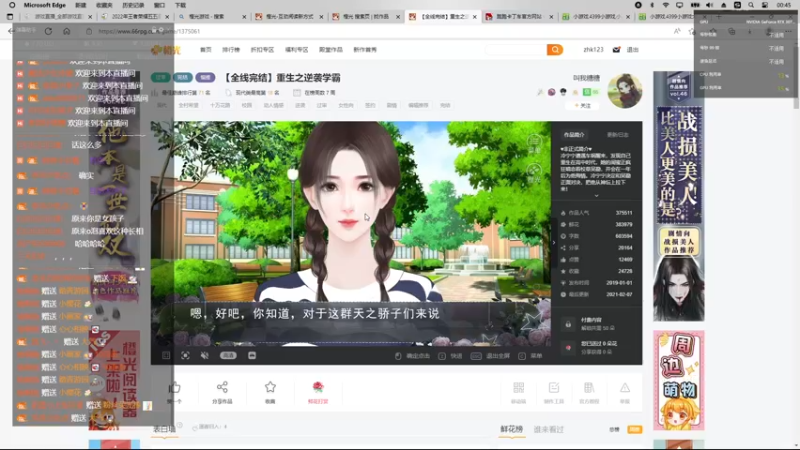Toggle the 流畅 quality pill in player
Viewport: 800px width, 450px height.
point(228,356)
